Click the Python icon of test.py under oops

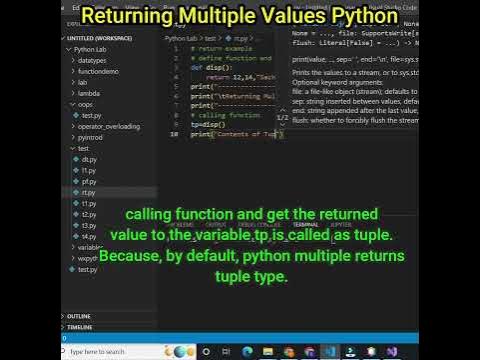tap(76, 115)
